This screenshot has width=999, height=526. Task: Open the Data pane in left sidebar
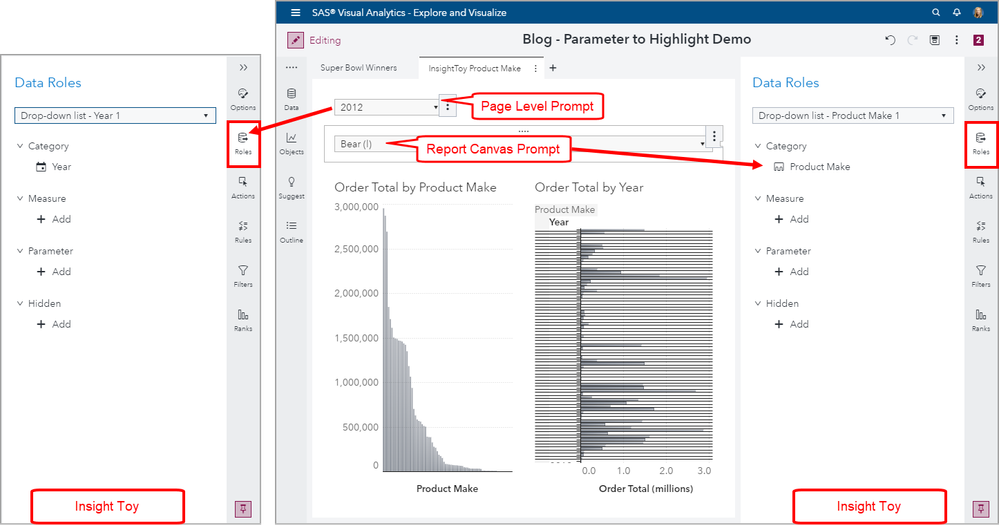click(291, 99)
